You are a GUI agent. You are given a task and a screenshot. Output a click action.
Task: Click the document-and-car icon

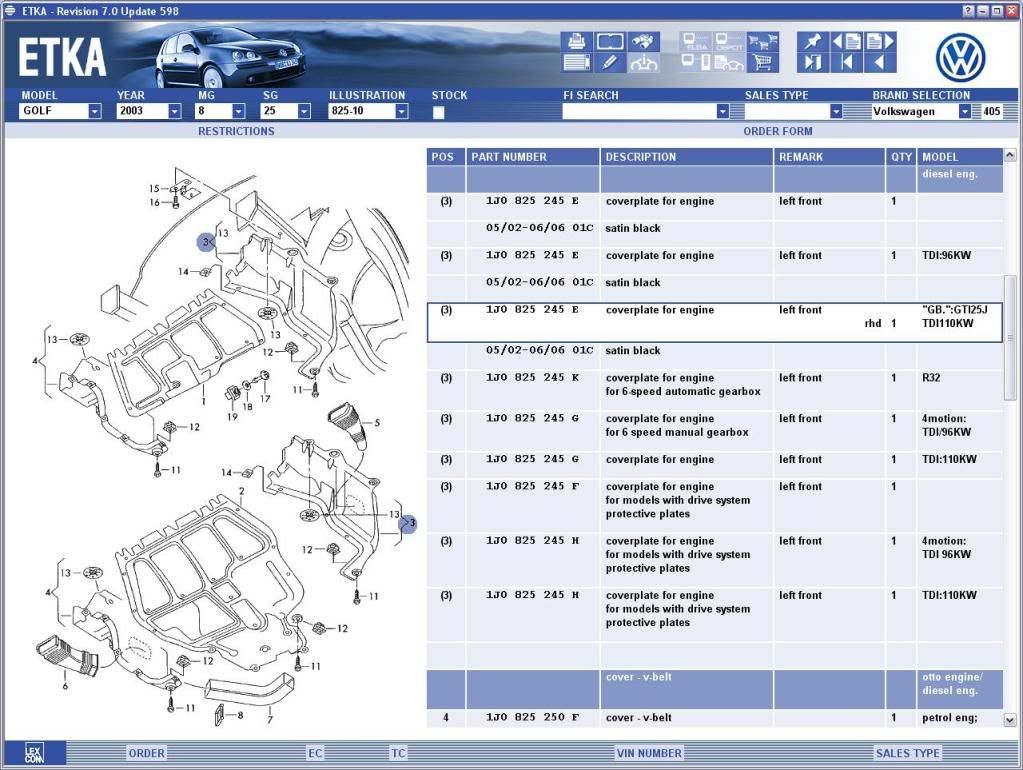pos(729,63)
